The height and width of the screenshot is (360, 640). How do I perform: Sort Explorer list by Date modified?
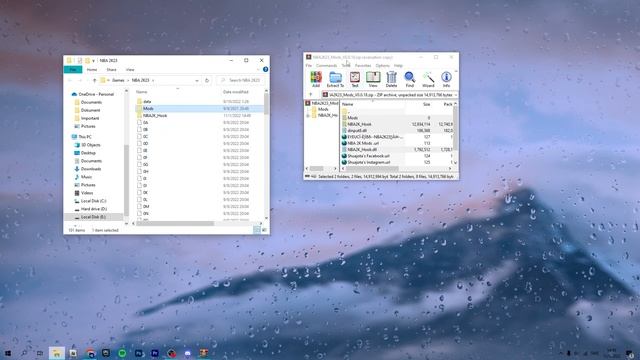pos(236,92)
